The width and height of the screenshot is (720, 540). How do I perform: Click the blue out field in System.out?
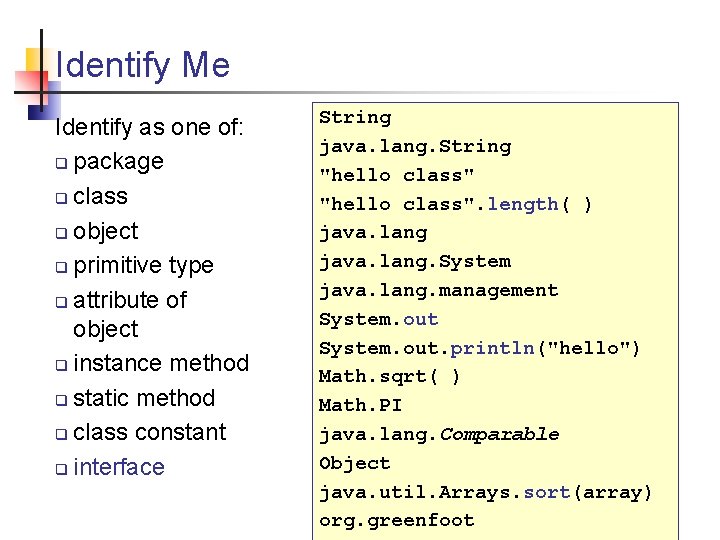click(421, 319)
